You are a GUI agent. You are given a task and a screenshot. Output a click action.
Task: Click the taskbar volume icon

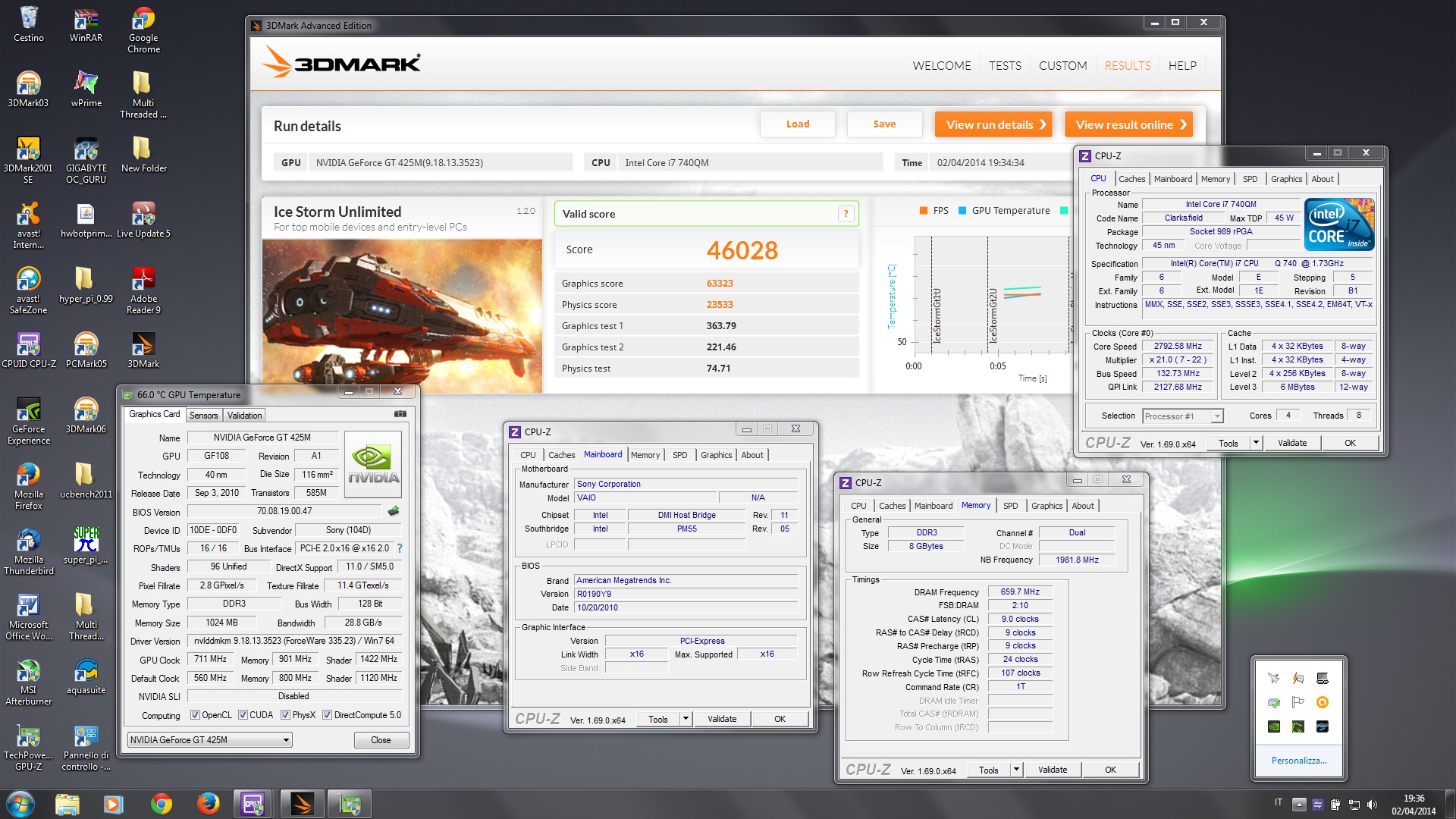[1372, 805]
